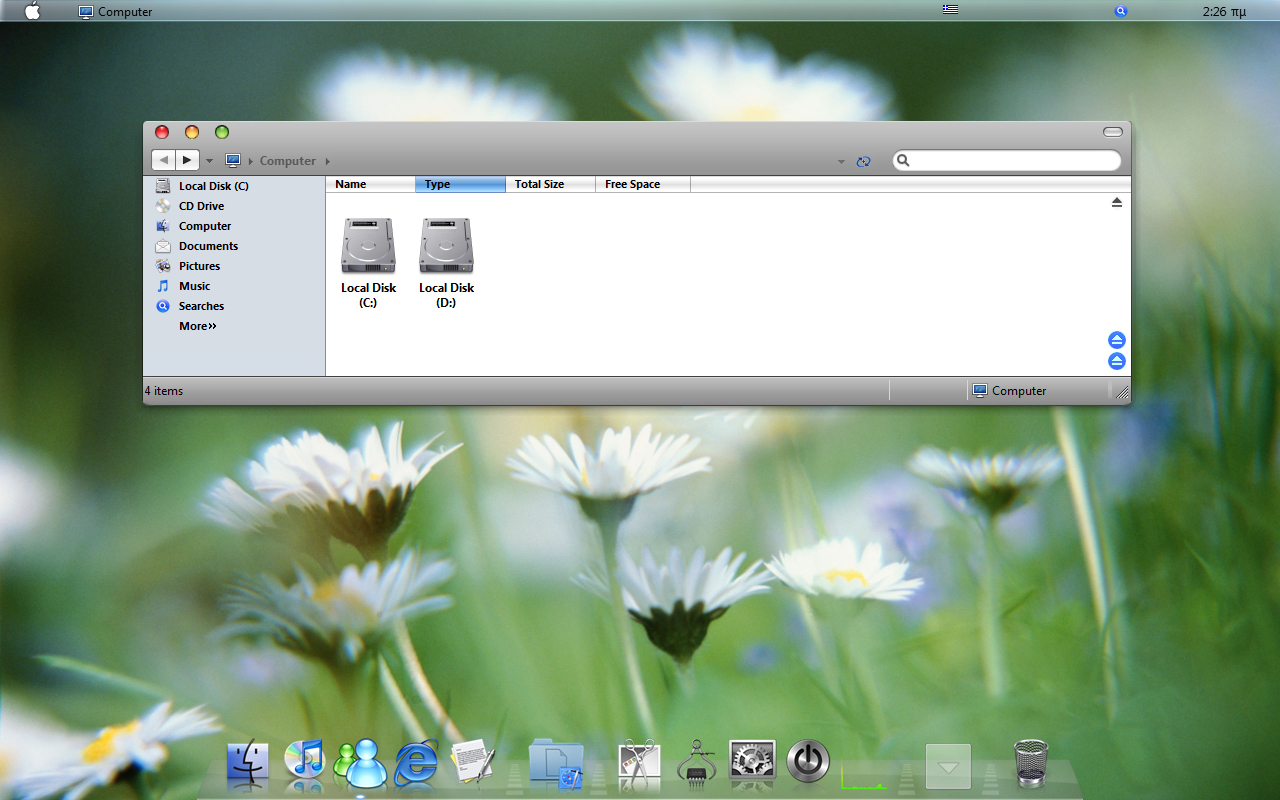Expand the recent pages dropdown arrow

point(209,161)
